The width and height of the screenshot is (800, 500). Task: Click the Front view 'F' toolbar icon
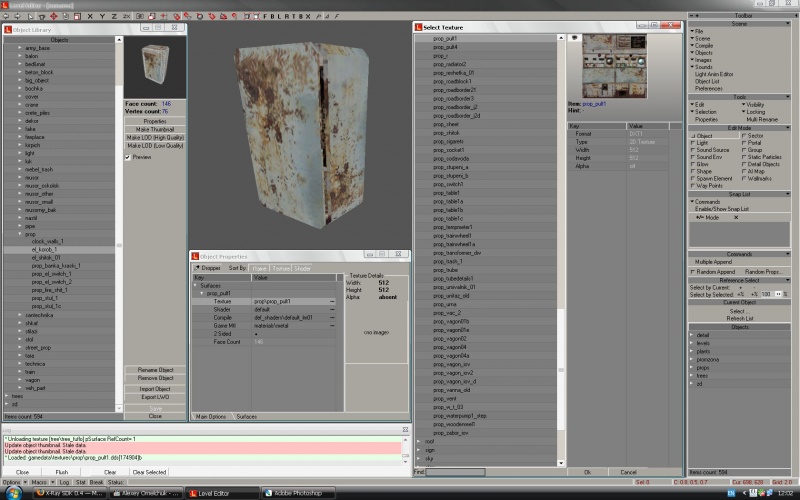[264, 16]
